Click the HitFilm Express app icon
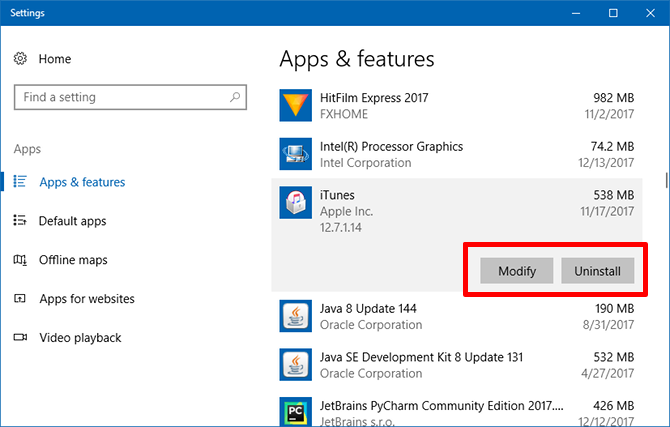Viewport: 670px width, 427px height. click(x=296, y=106)
